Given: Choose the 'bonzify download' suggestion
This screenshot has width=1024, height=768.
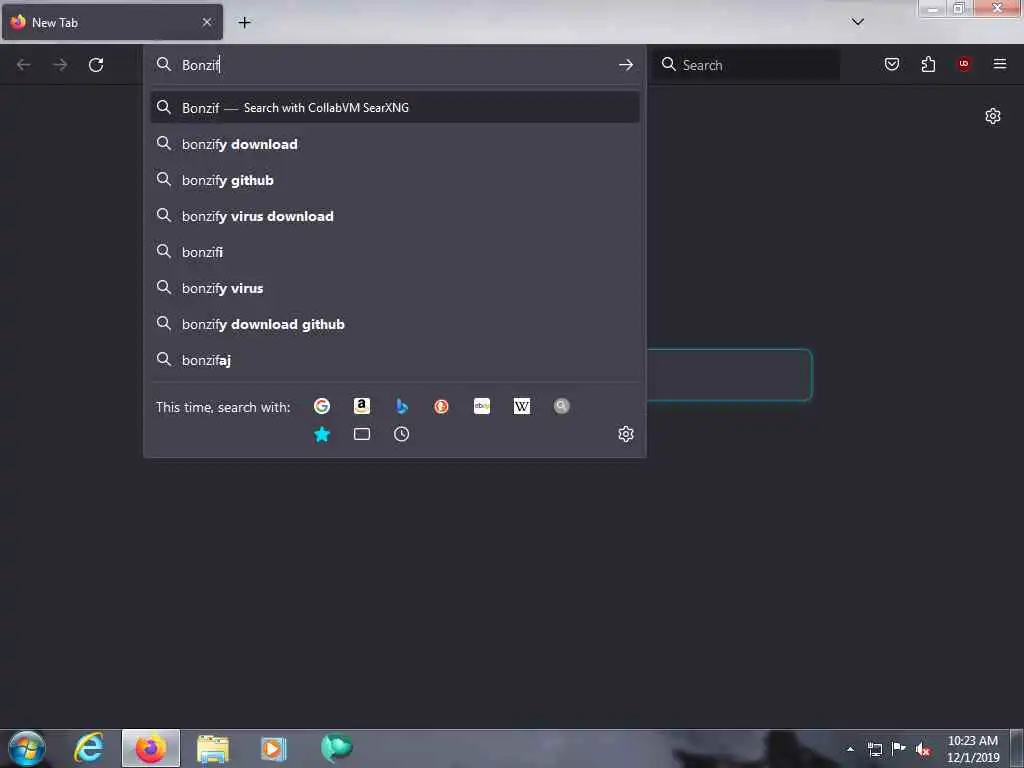Looking at the screenshot, I should pos(394,144).
